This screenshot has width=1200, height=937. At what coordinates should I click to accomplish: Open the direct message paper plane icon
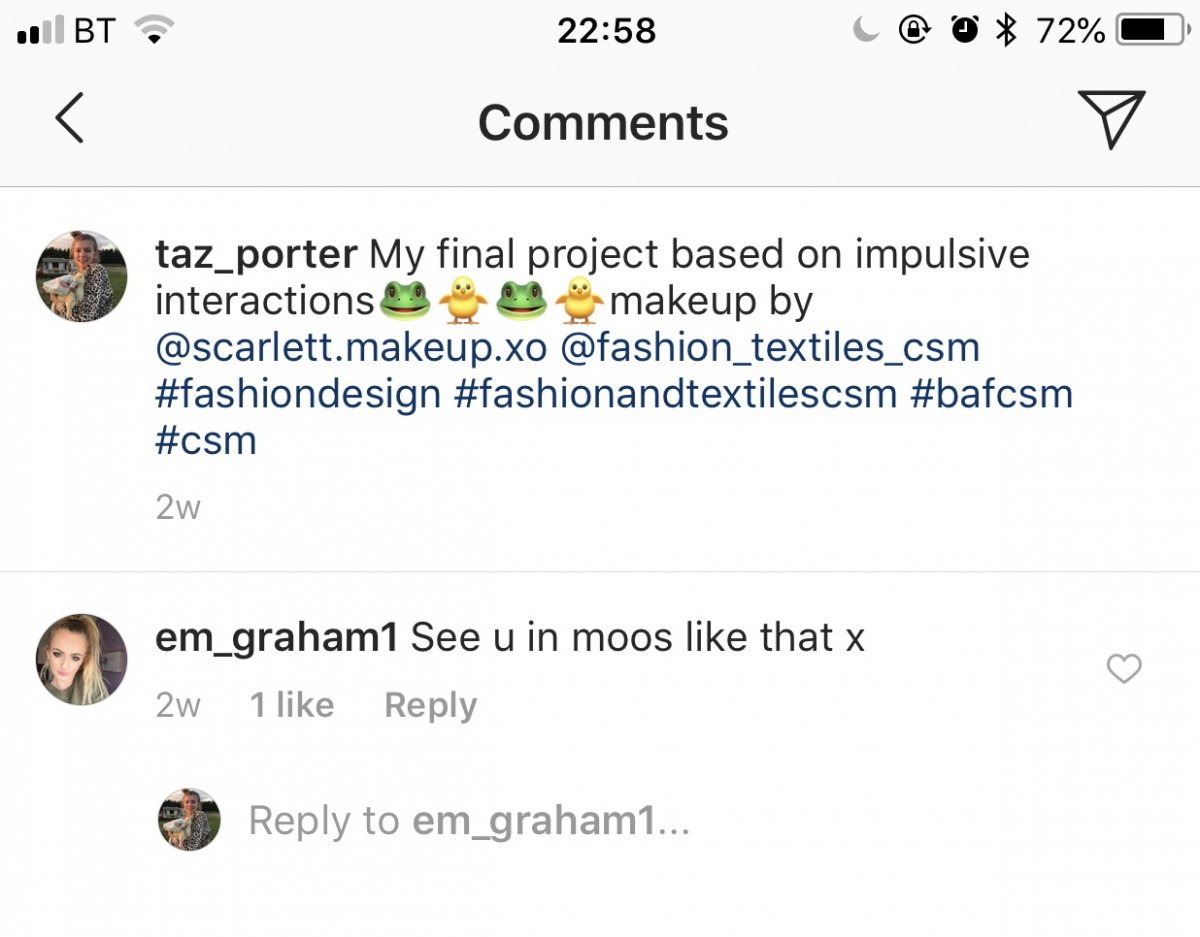click(x=1111, y=119)
